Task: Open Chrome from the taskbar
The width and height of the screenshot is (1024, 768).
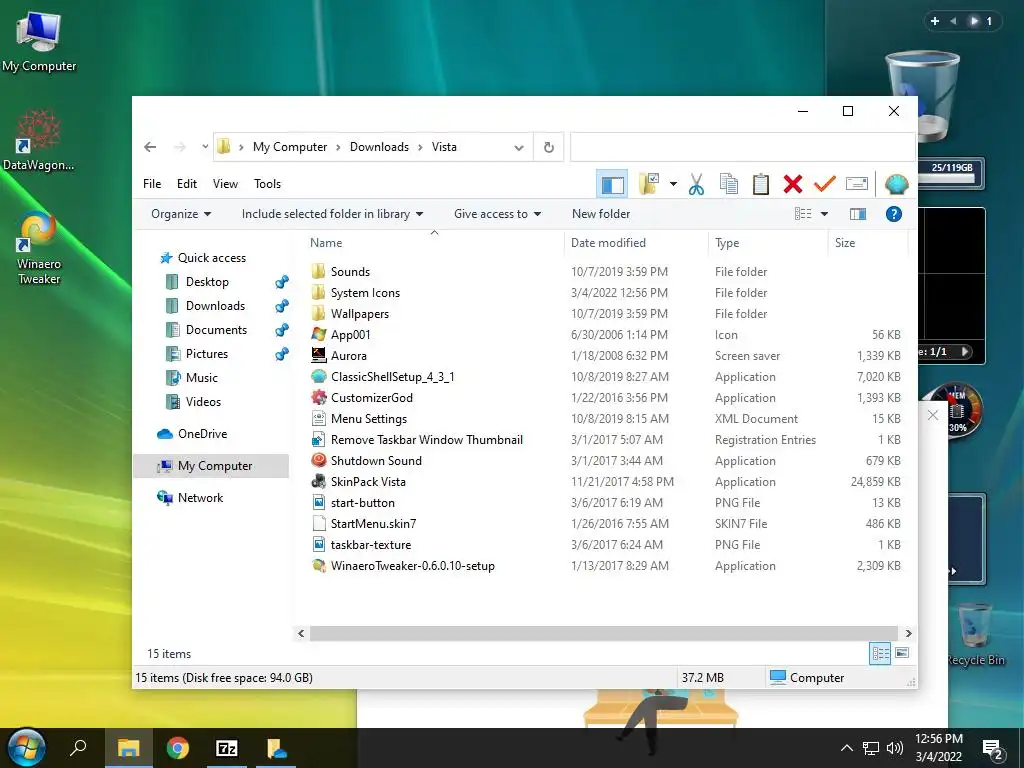Action: tap(178, 748)
